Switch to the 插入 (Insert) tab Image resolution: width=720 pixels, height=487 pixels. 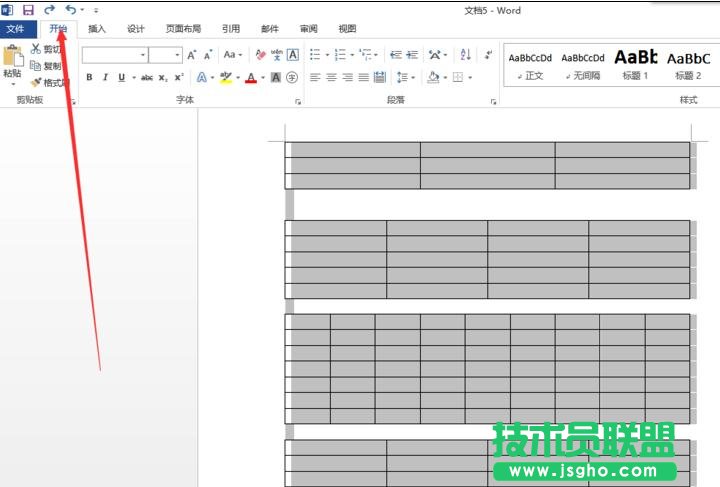[96, 29]
